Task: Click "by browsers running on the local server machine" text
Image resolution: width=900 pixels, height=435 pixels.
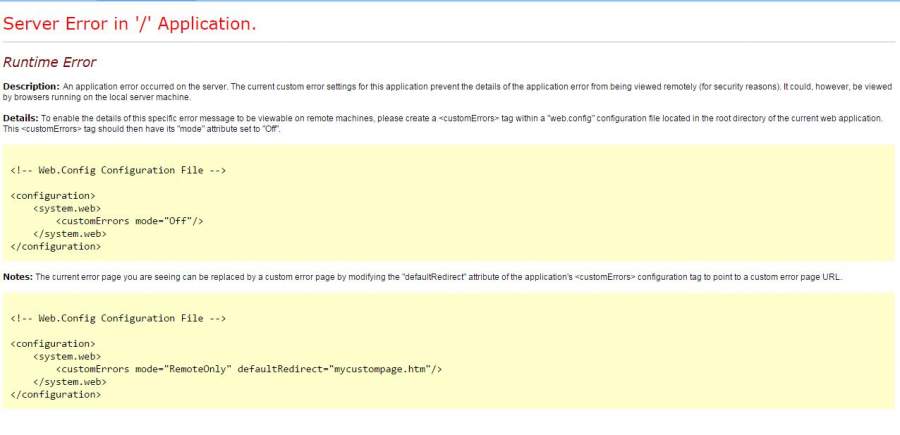Action: pos(97,97)
